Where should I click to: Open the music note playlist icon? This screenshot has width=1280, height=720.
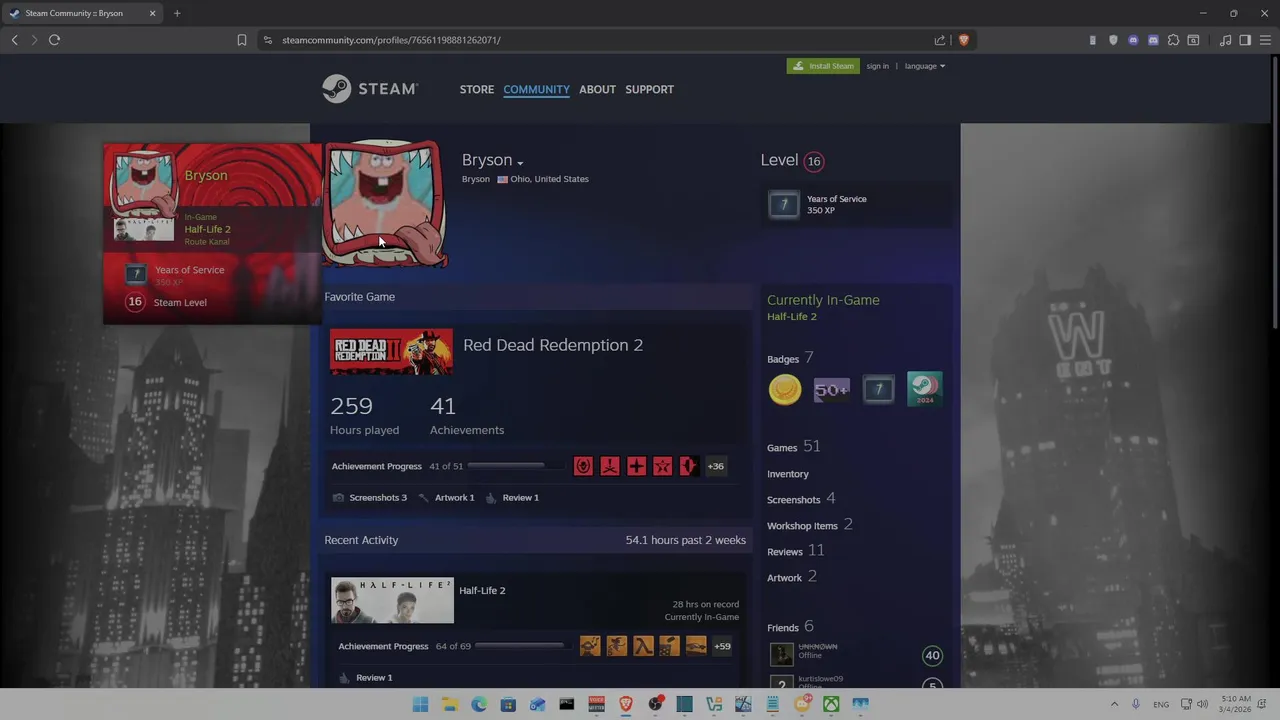pos(1225,40)
